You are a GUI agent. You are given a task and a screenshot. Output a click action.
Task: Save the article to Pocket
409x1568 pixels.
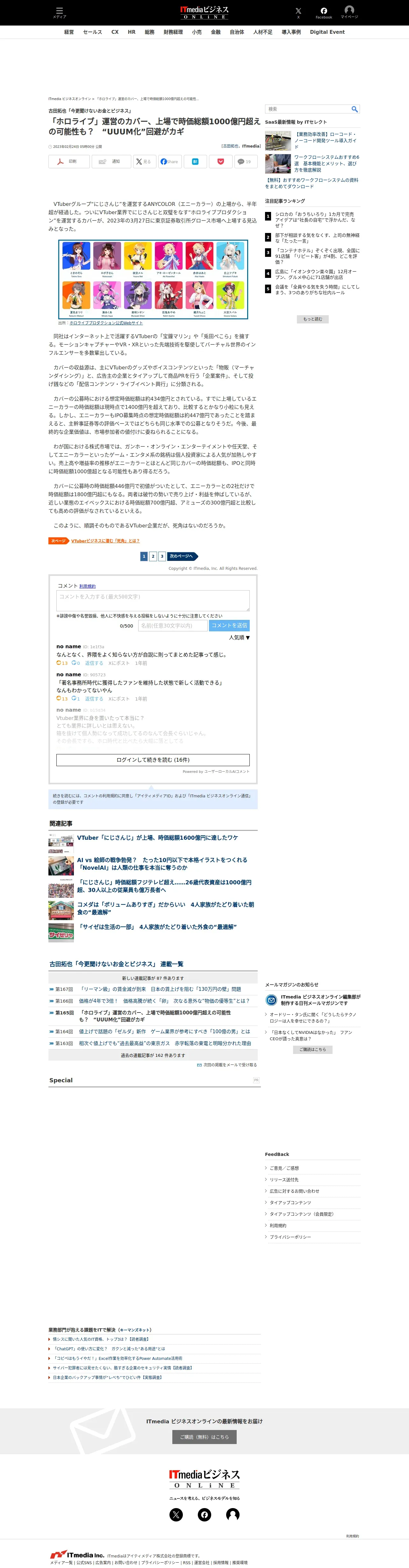pyautogui.click(x=220, y=162)
